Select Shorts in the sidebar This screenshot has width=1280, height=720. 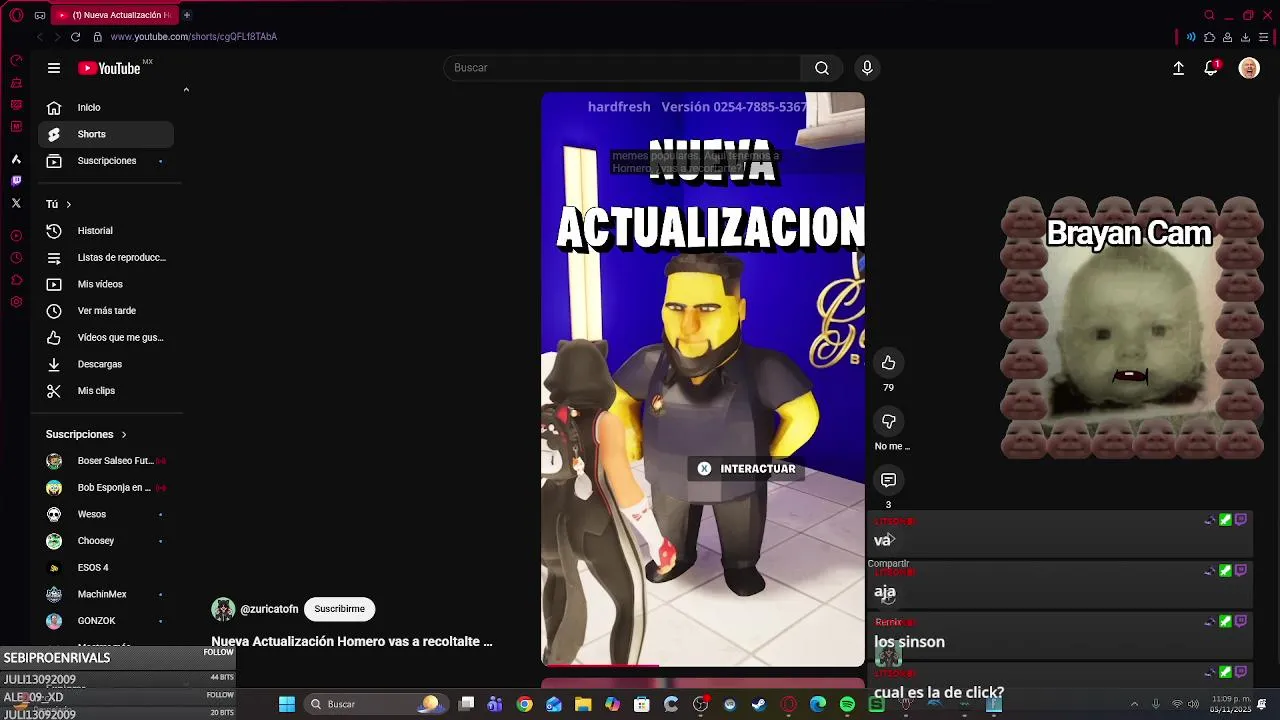tap(106, 134)
